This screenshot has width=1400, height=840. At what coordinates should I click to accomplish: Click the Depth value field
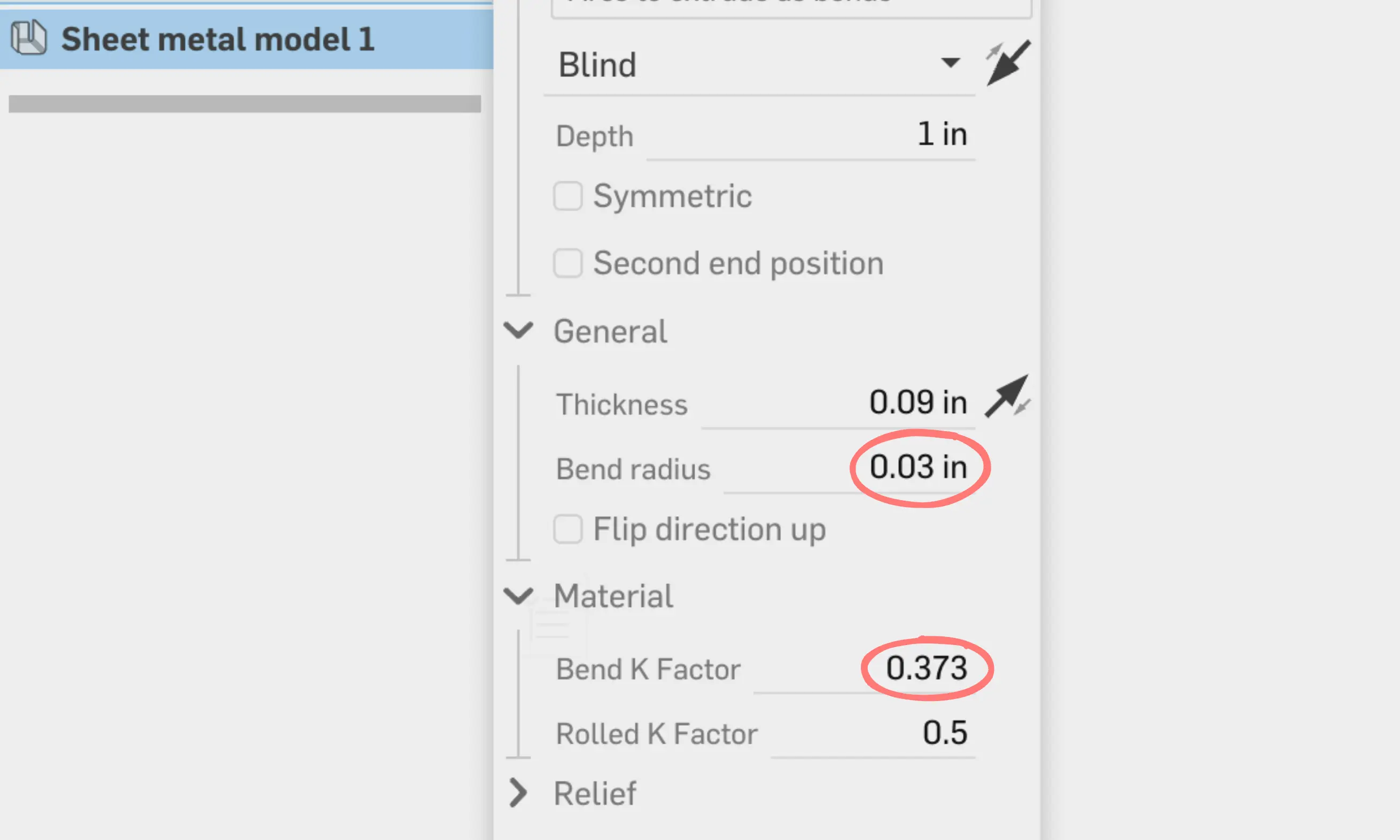pos(811,136)
